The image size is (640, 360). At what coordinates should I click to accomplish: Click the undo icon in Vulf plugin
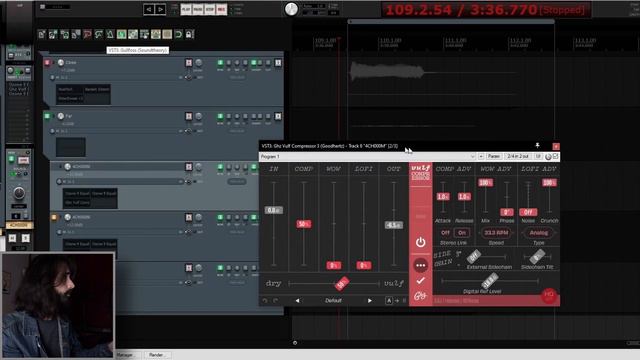265,301
